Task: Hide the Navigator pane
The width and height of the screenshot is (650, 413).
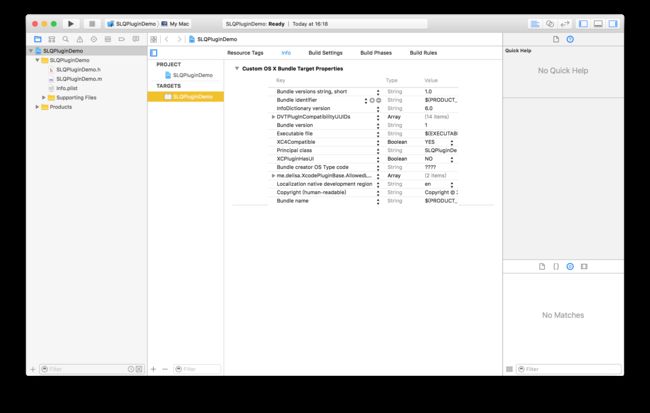Action: (583, 24)
